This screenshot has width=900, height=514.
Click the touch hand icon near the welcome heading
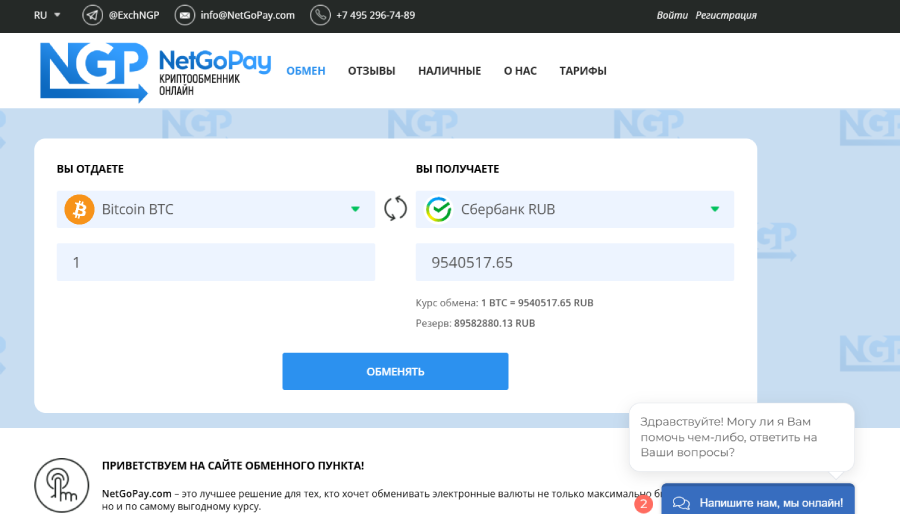coord(61,485)
